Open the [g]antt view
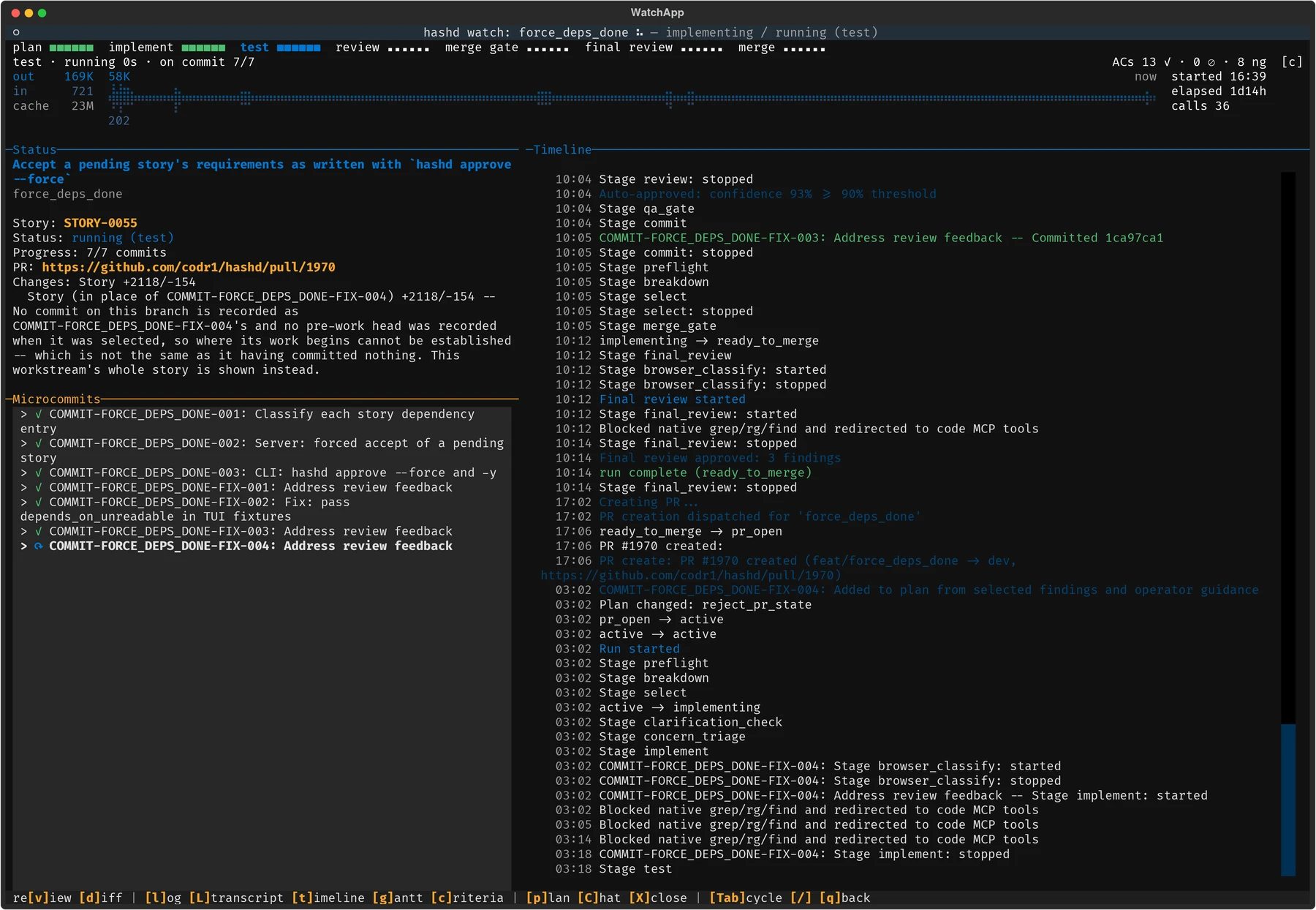Image resolution: width=1316 pixels, height=910 pixels. tap(398, 898)
